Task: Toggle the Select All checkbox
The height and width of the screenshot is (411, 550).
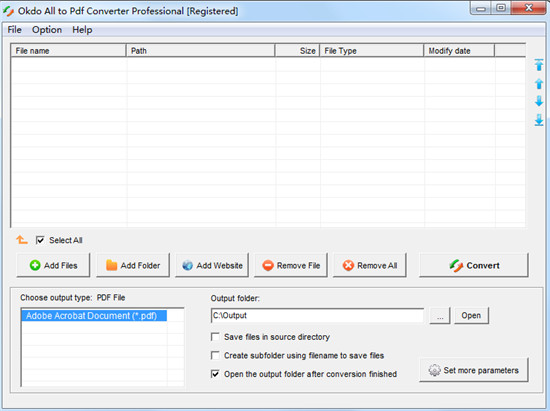Action: [40, 240]
